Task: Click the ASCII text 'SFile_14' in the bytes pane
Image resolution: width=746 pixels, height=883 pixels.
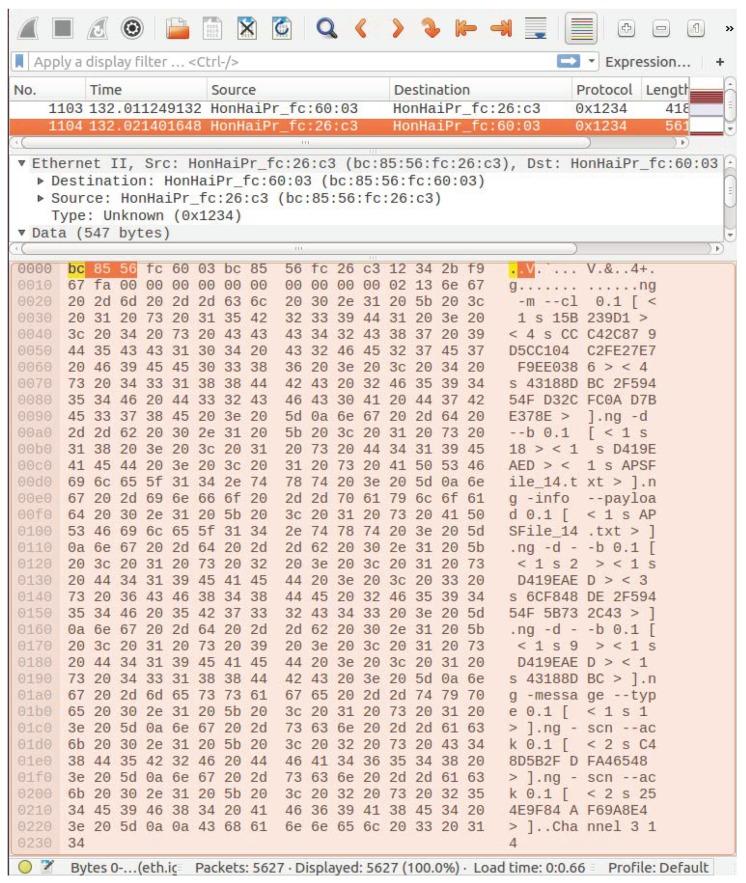Action: click(x=543, y=531)
